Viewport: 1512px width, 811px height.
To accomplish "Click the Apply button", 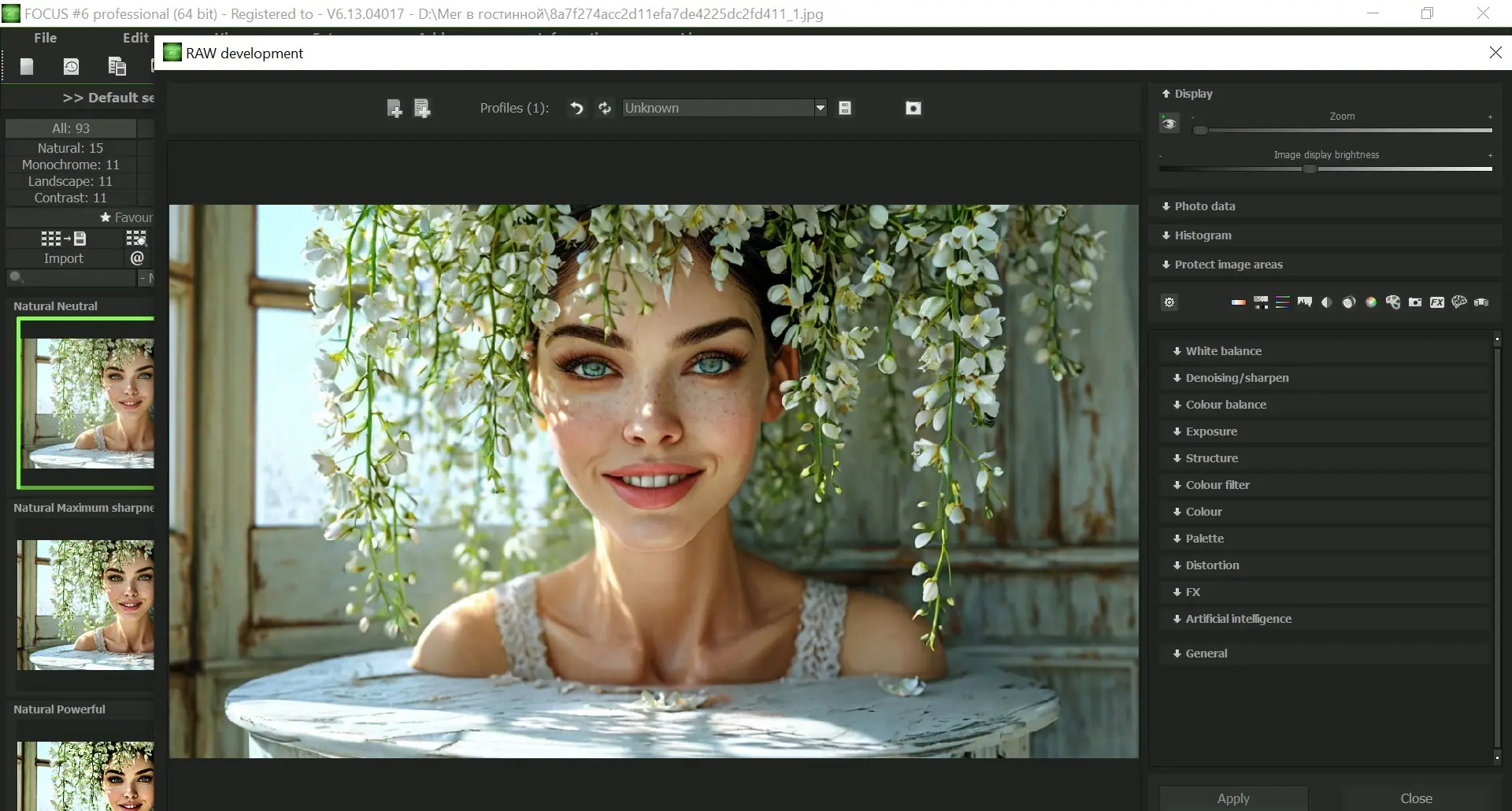I will 1233,798.
